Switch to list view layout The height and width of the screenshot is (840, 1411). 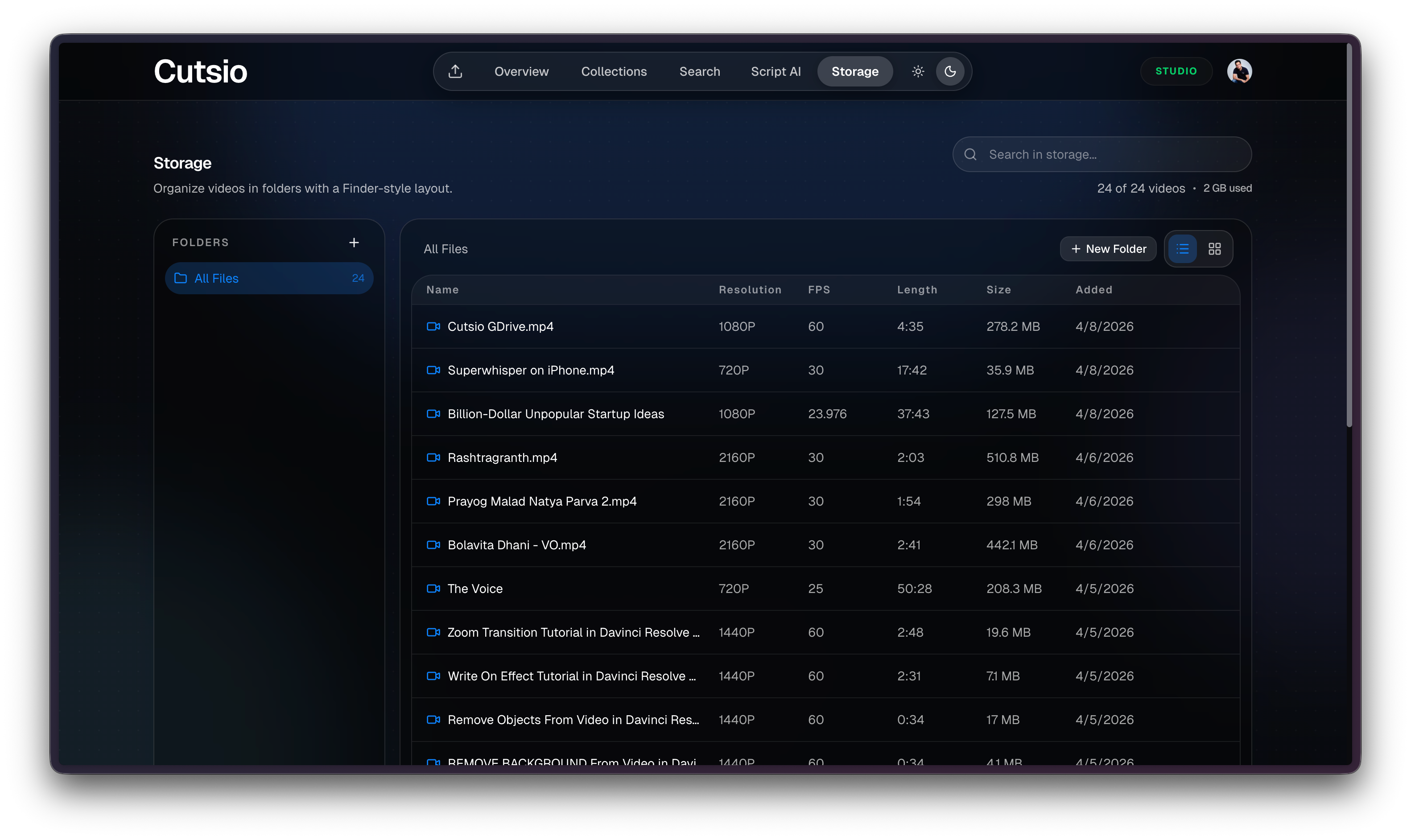pos(1182,249)
